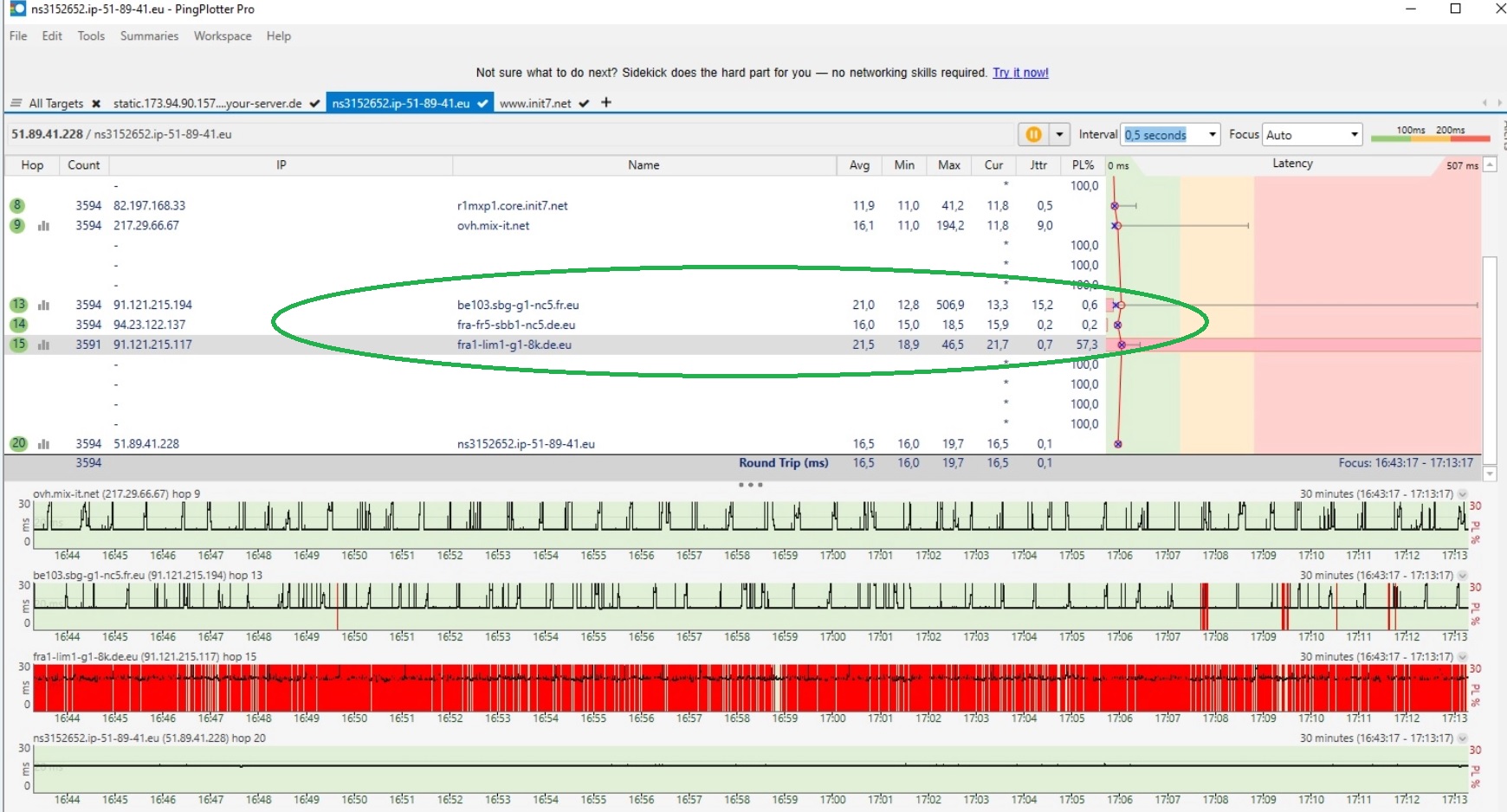1507x812 pixels.
Task: Sort by the Hop column header
Action: (x=32, y=165)
